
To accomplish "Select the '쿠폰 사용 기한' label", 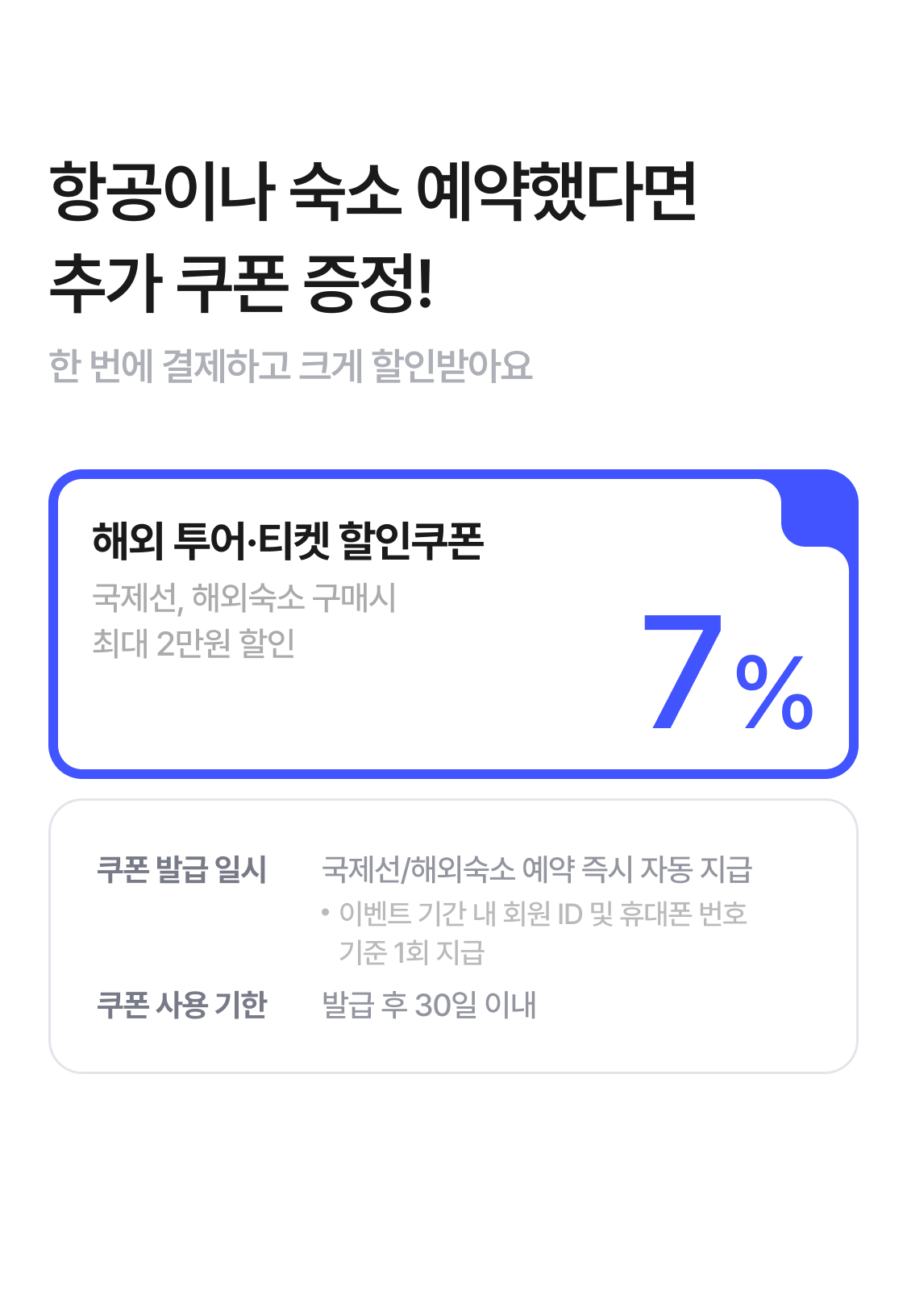I will (181, 1006).
